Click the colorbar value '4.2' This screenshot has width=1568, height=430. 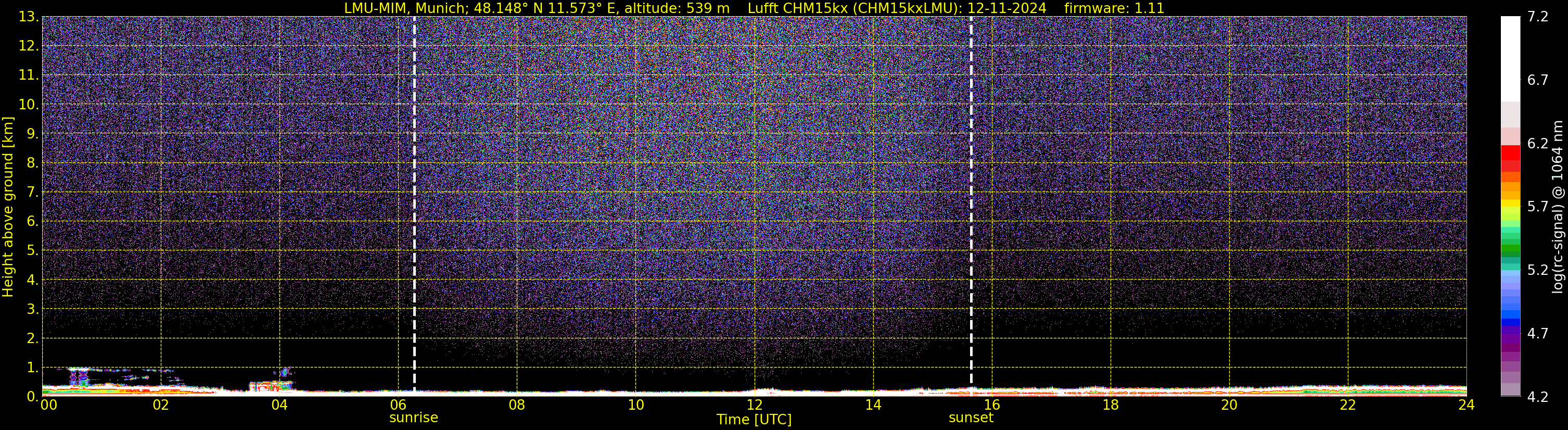click(x=1538, y=397)
